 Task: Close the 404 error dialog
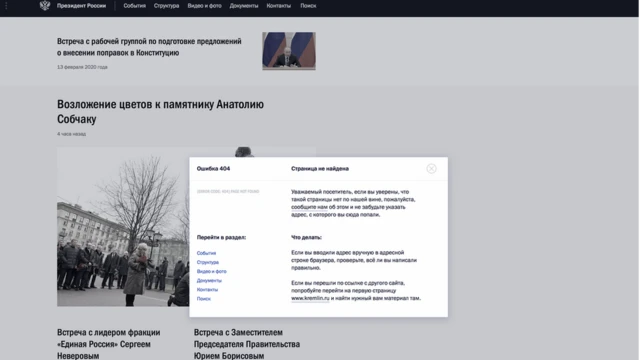click(x=431, y=169)
